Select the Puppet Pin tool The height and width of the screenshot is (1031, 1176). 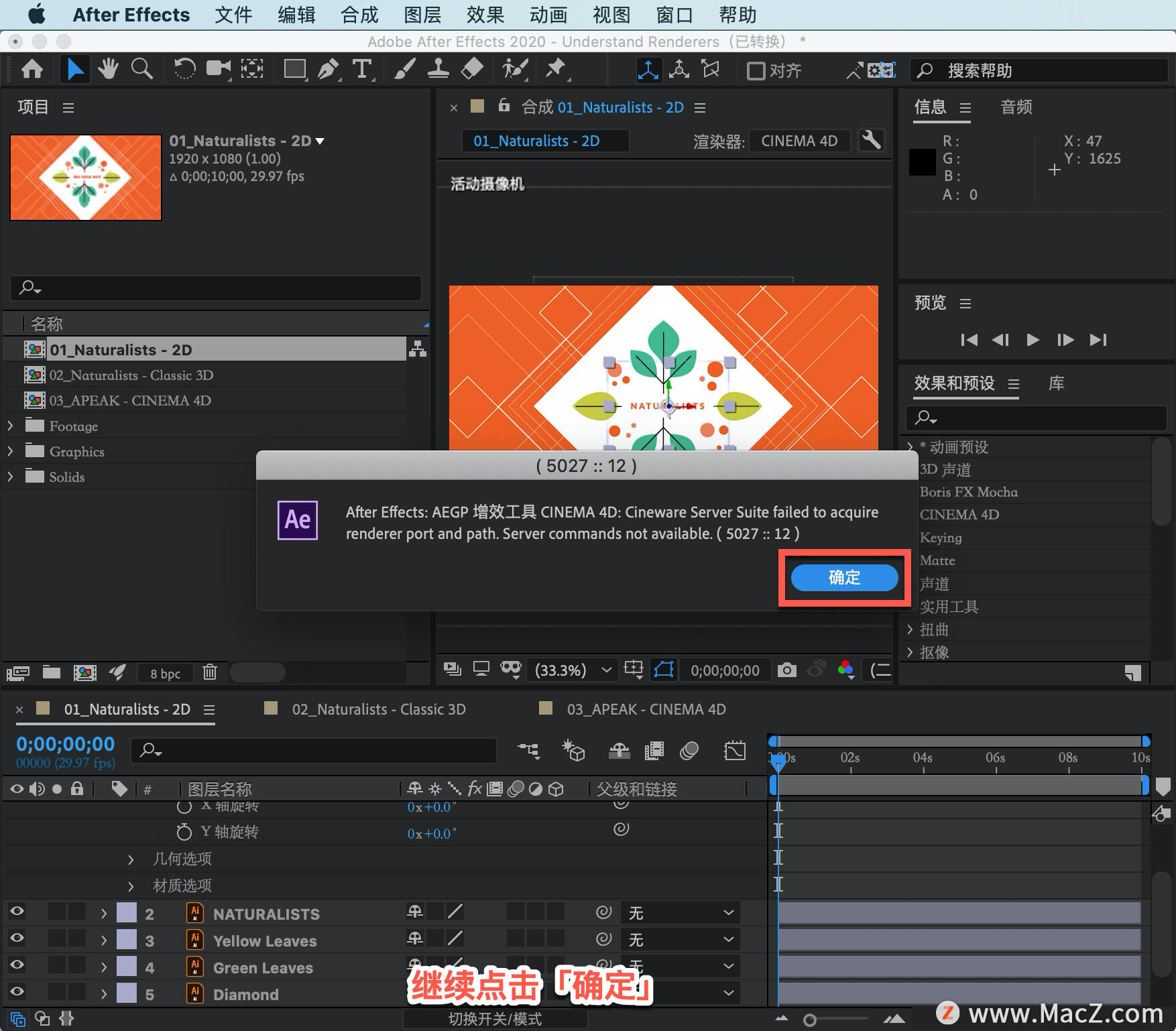pyautogui.click(x=555, y=69)
